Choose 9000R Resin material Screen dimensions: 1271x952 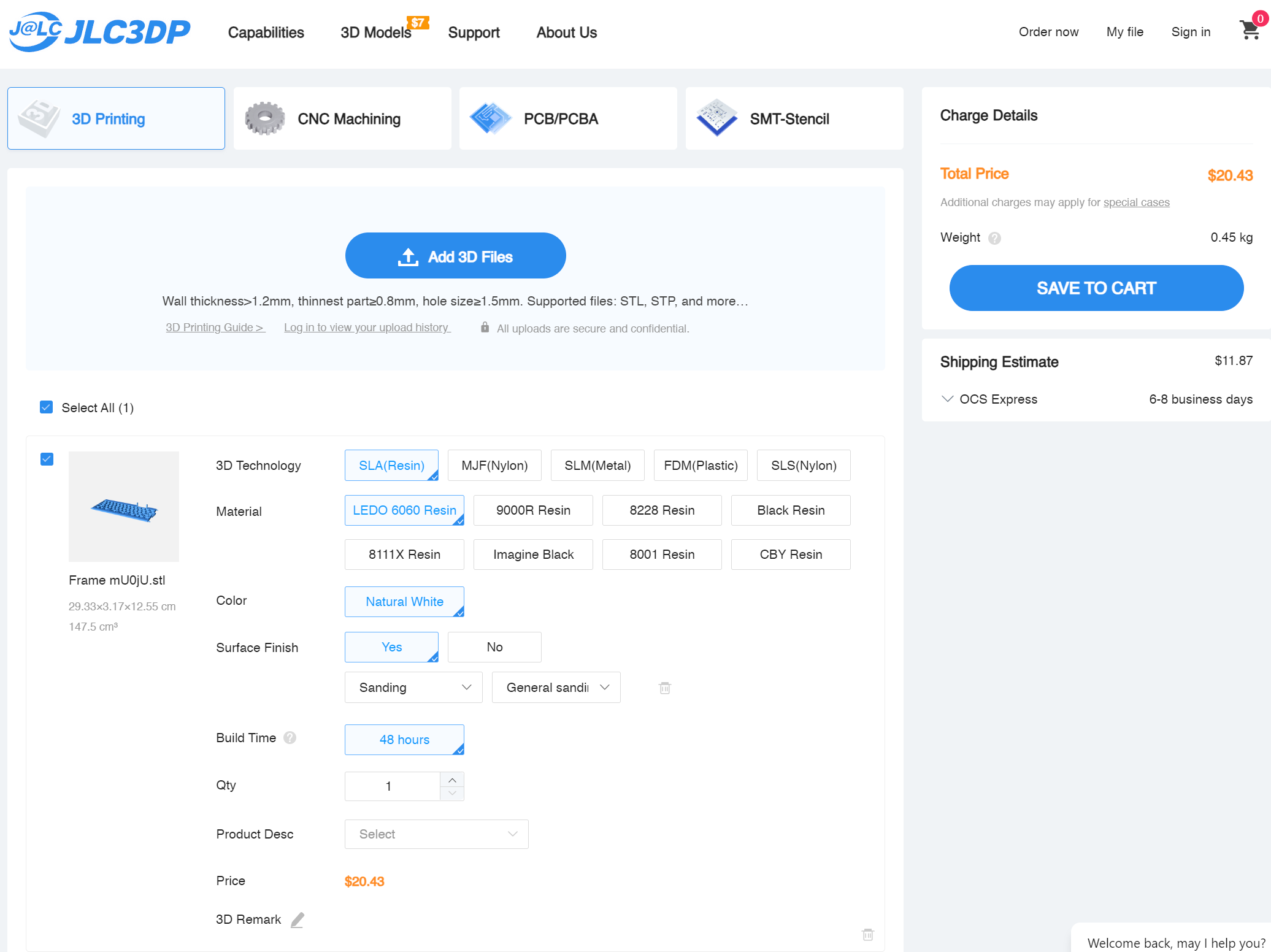[x=533, y=510]
